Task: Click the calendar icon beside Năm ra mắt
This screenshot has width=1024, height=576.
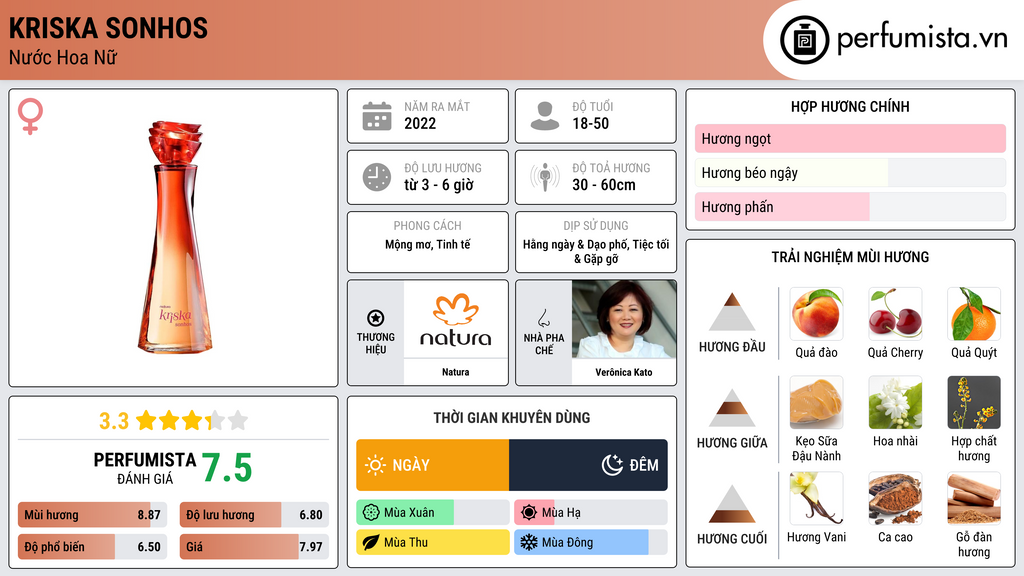Action: click(x=377, y=116)
